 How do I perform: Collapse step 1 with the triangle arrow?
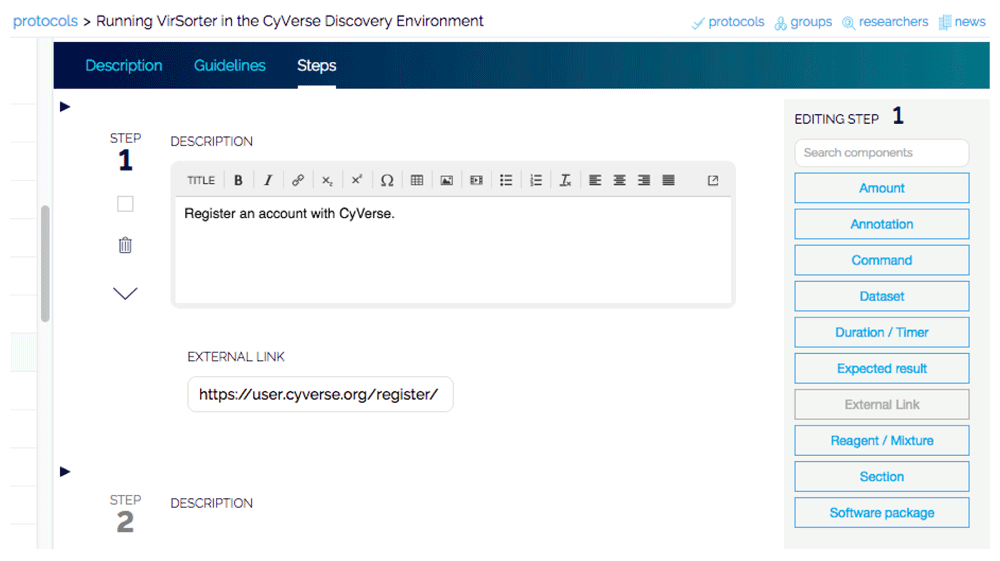pos(65,107)
